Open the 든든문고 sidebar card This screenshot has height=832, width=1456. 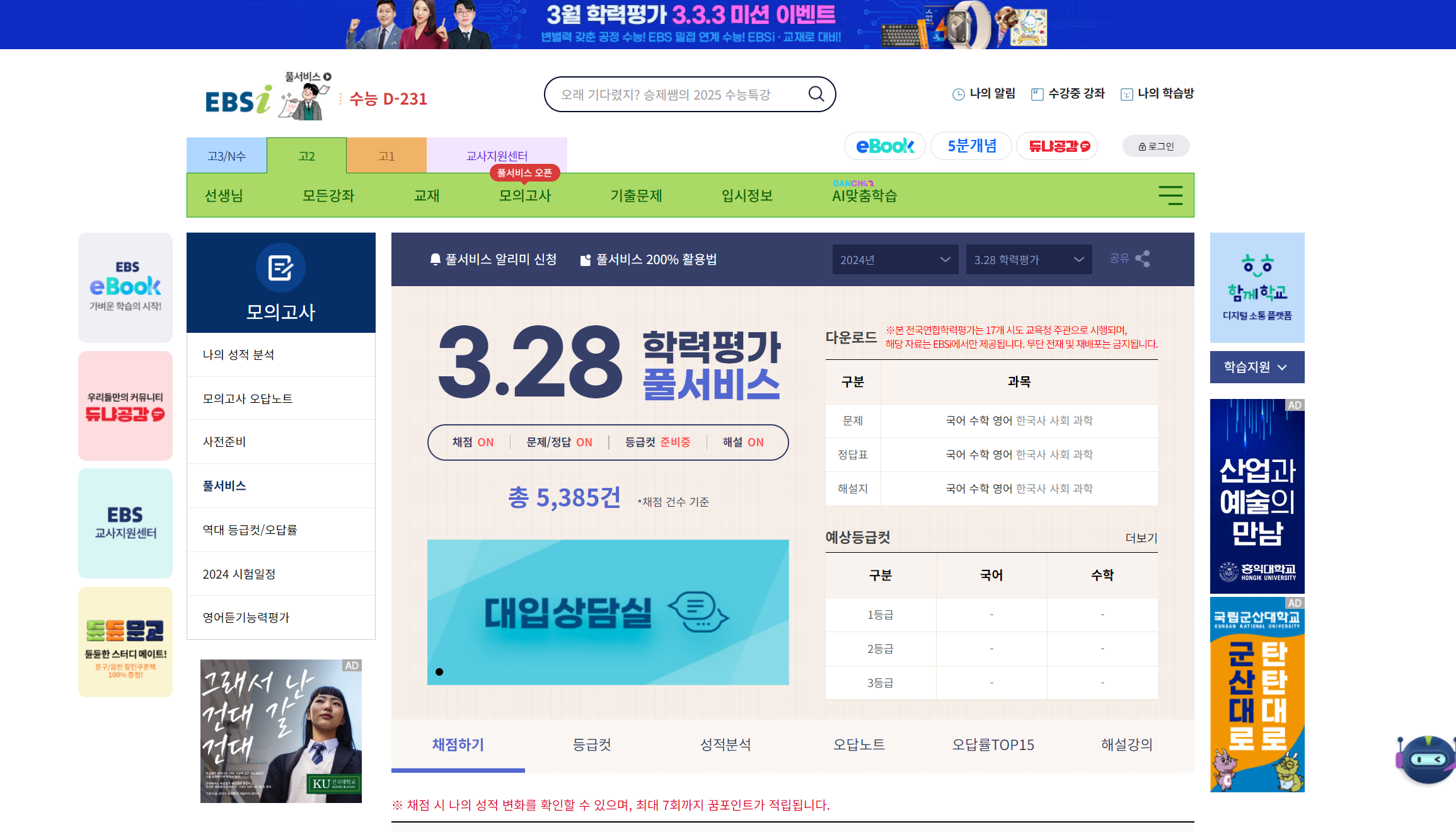tap(125, 642)
